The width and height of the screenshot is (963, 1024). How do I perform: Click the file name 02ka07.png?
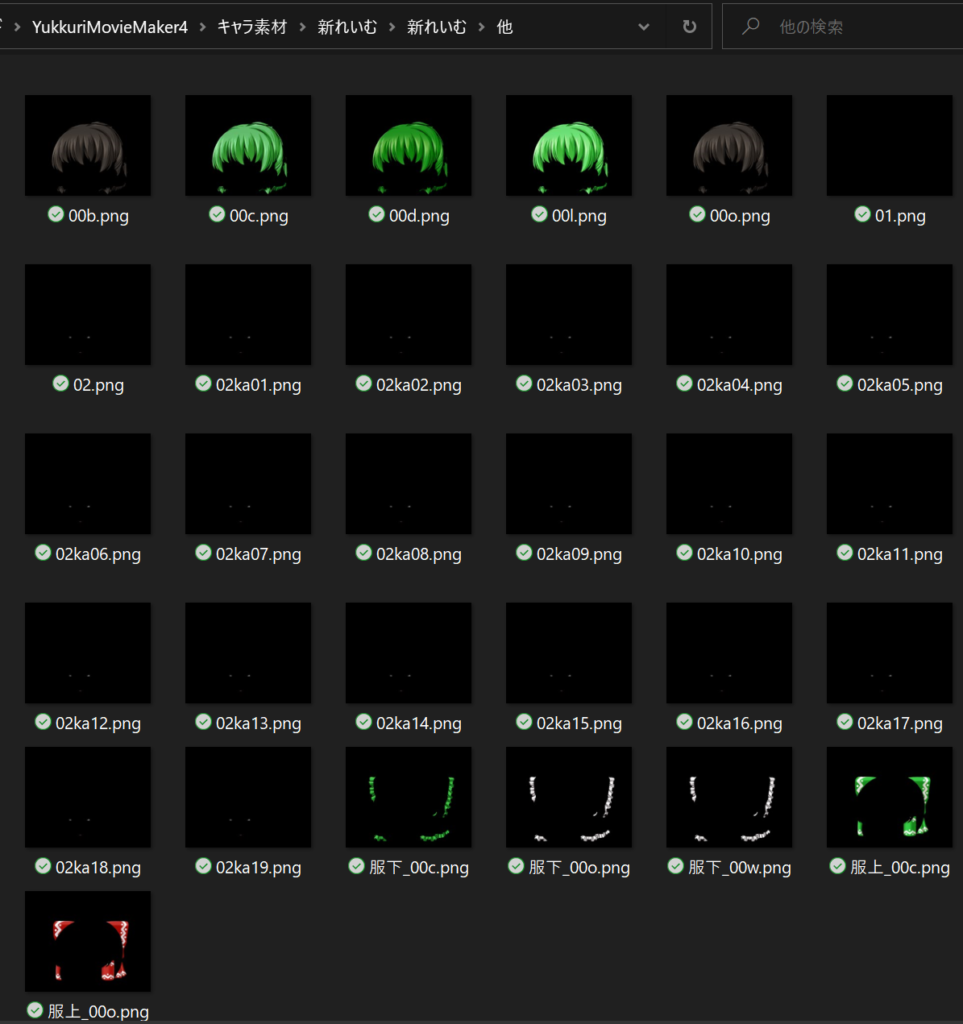(x=259, y=554)
